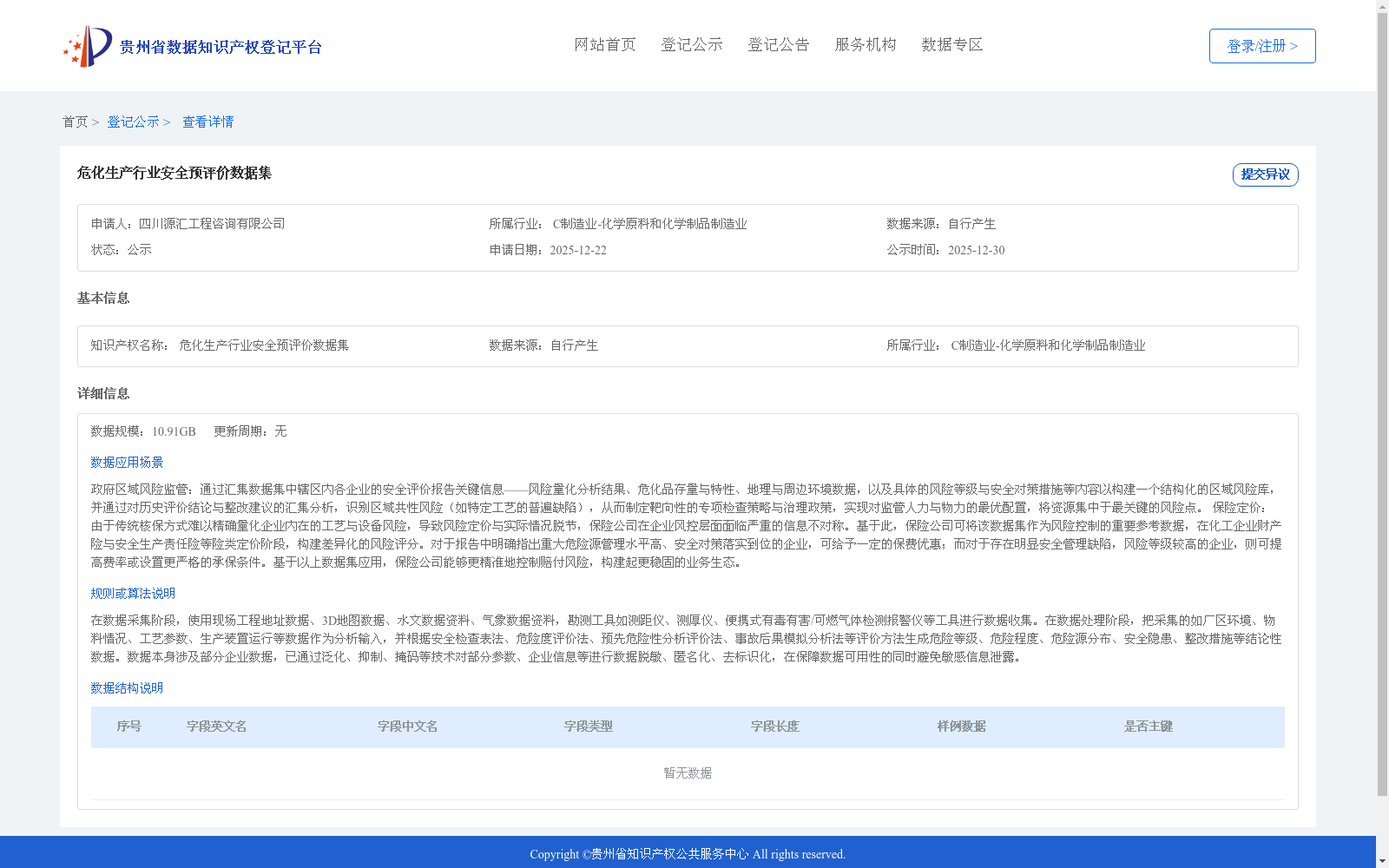
Task: Click the 首页 breadcrumb
Action: tap(75, 122)
